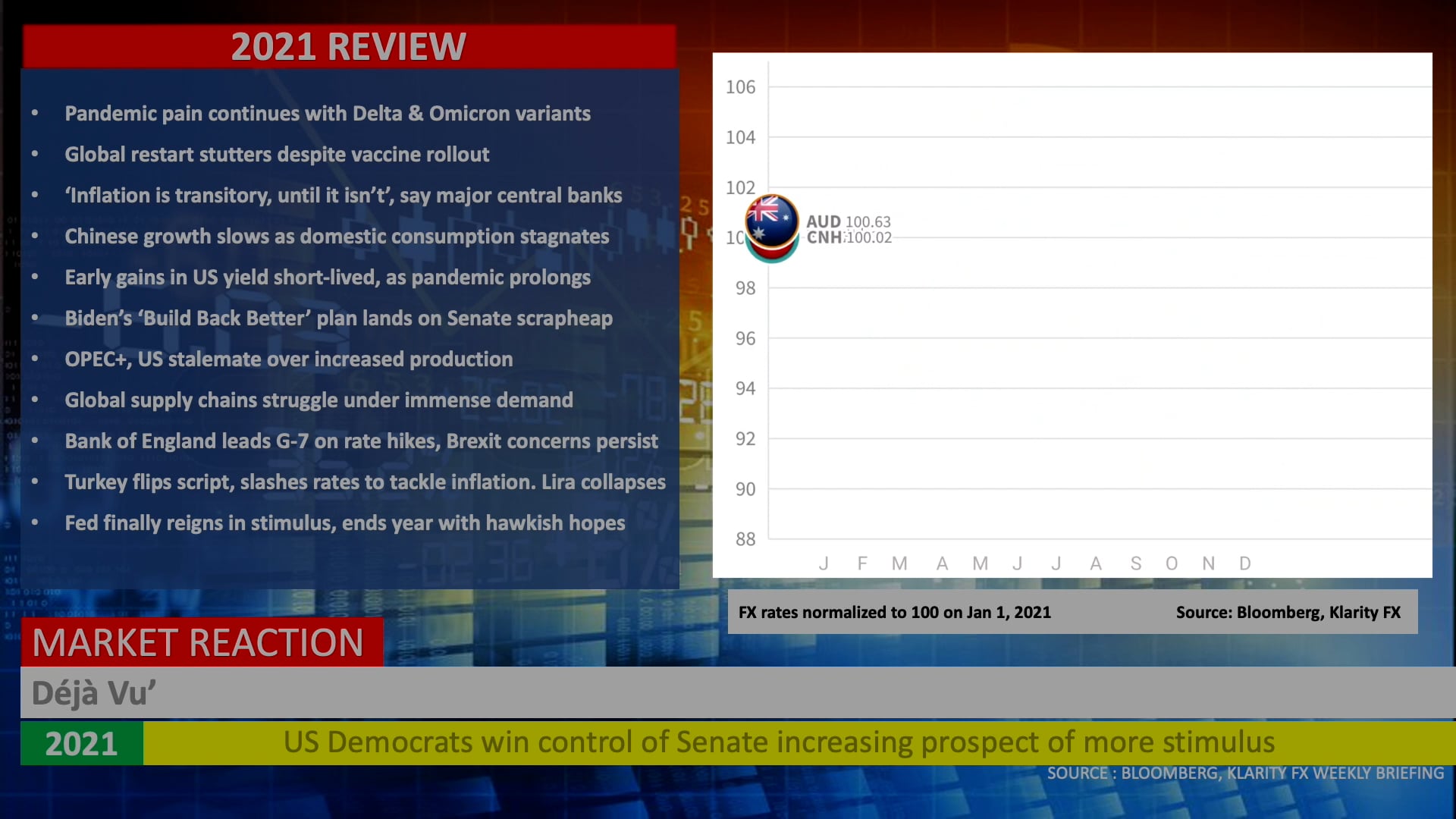Click the Australian flag AUD marker
The height and width of the screenshot is (819, 1456).
click(x=771, y=221)
